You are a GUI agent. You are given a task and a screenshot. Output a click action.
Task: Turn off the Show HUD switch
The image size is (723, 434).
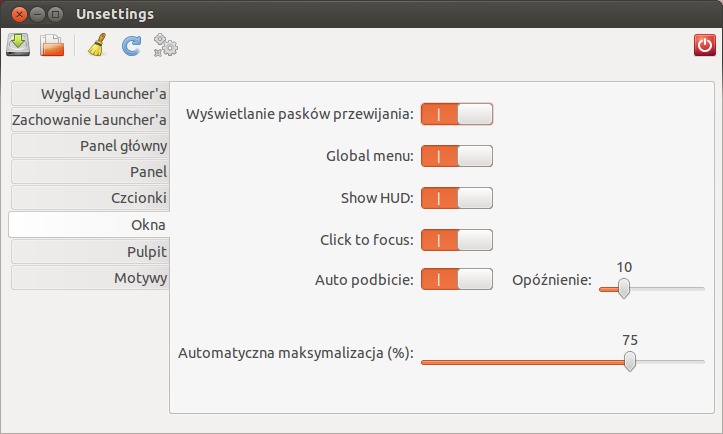[457, 198]
